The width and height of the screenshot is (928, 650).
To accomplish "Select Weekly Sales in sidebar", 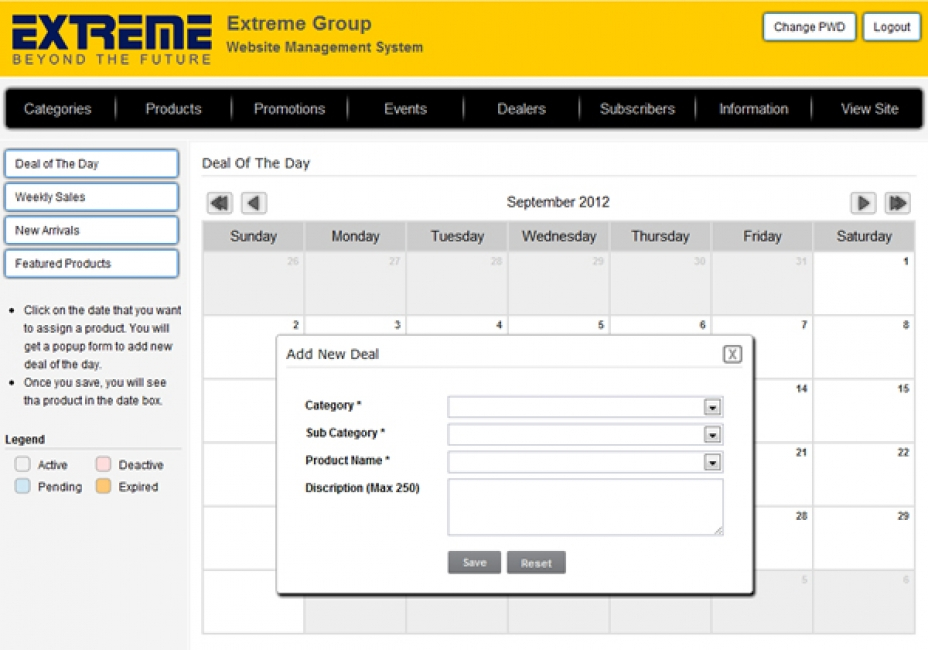I will [92, 197].
